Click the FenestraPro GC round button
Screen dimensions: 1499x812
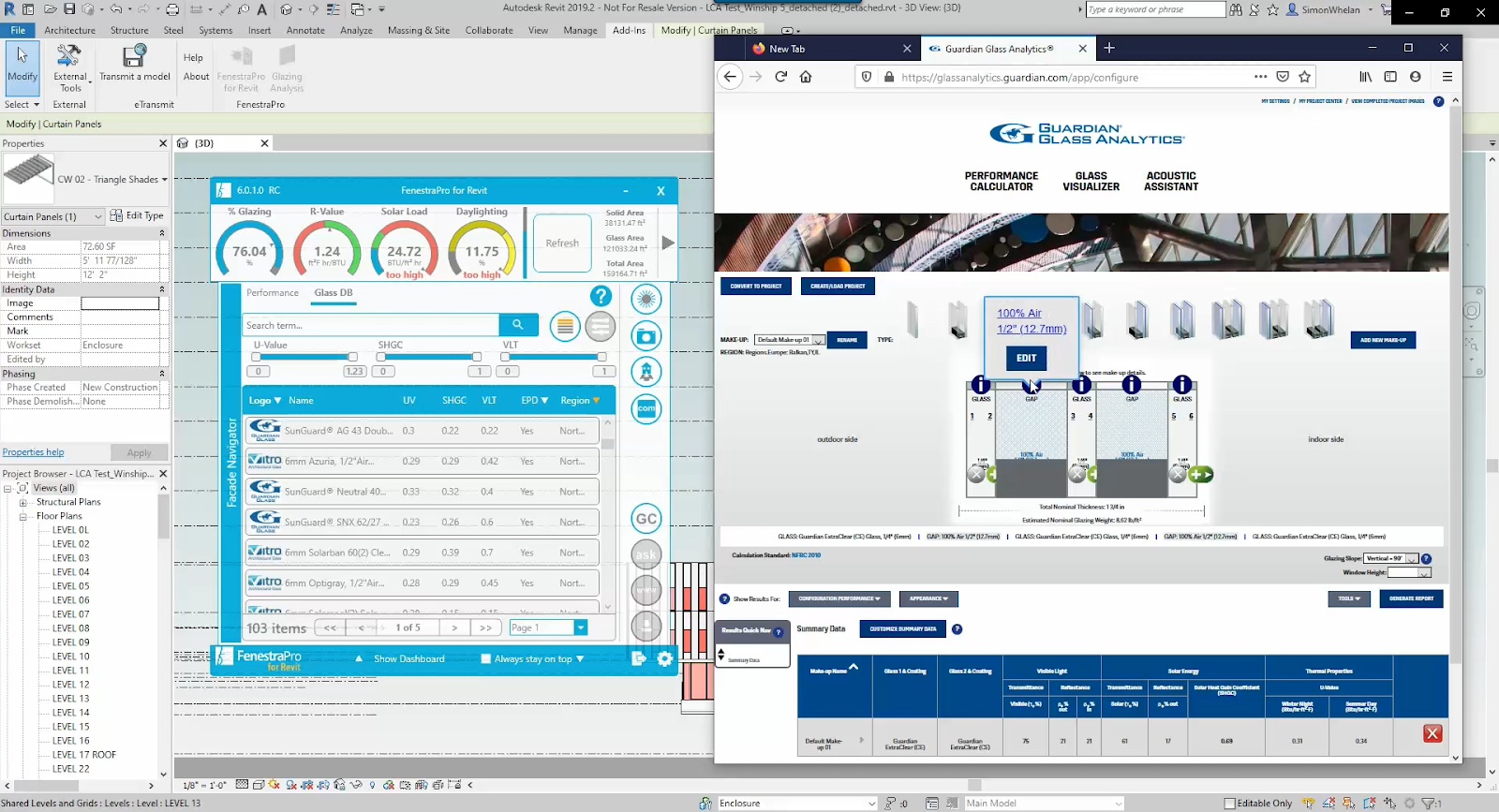[646, 519]
